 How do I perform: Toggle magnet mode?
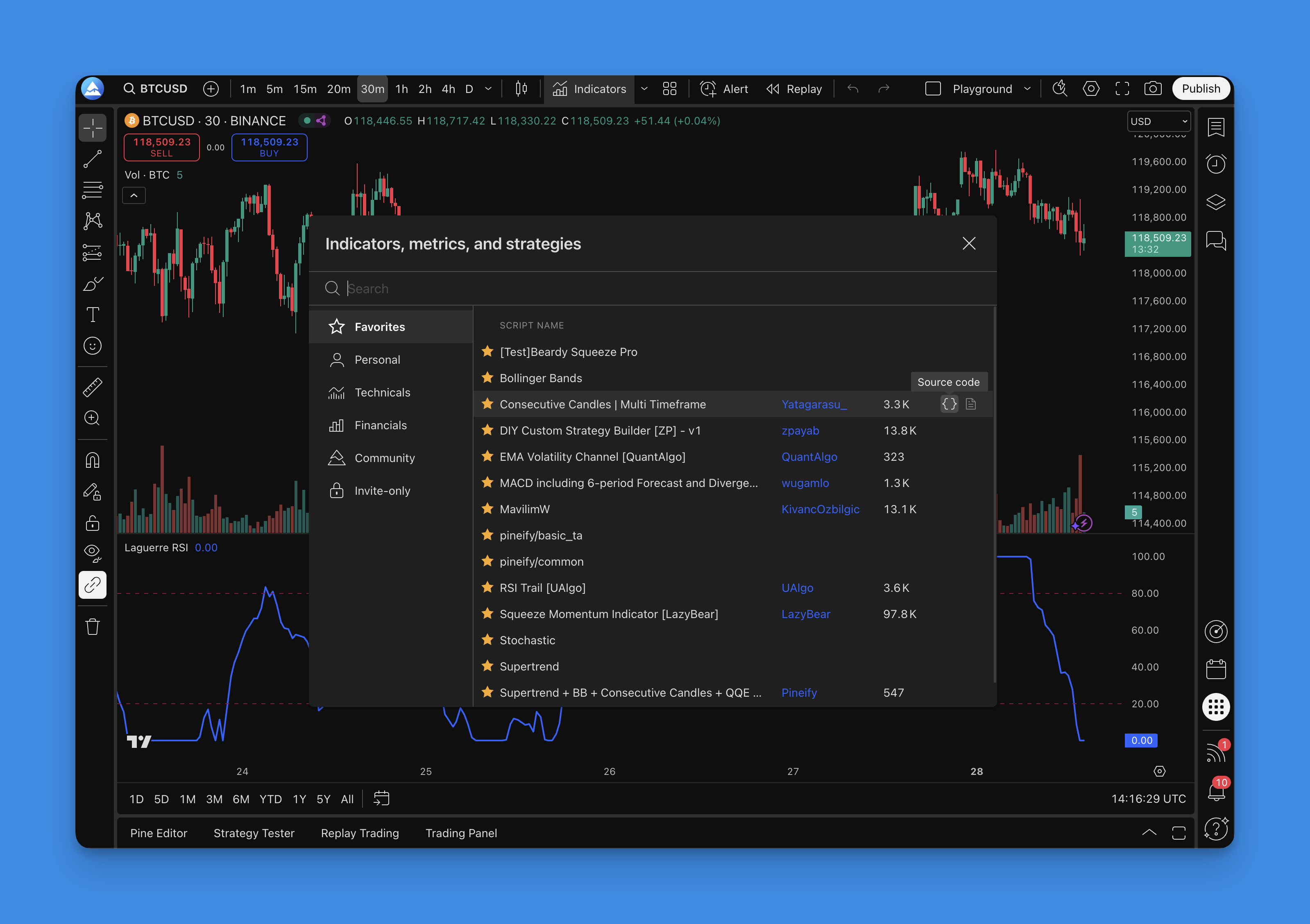point(93,460)
